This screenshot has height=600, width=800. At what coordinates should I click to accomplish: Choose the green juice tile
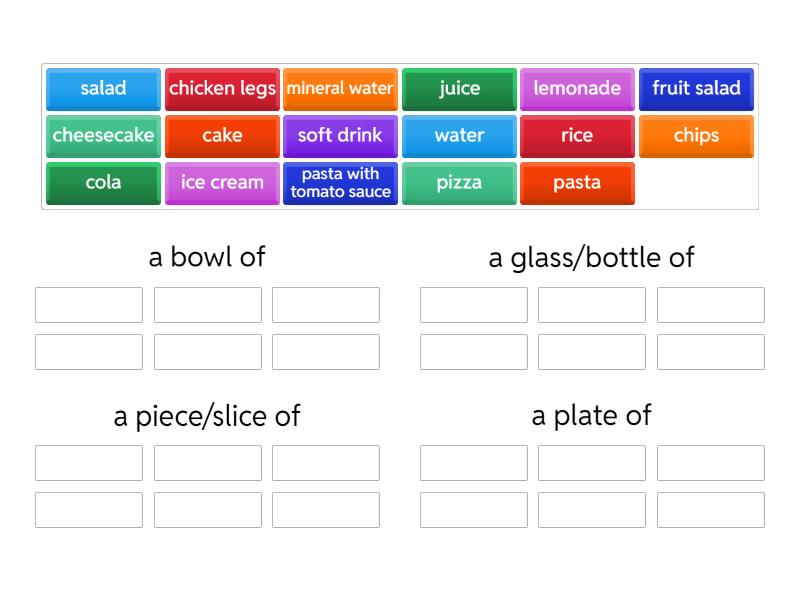459,89
